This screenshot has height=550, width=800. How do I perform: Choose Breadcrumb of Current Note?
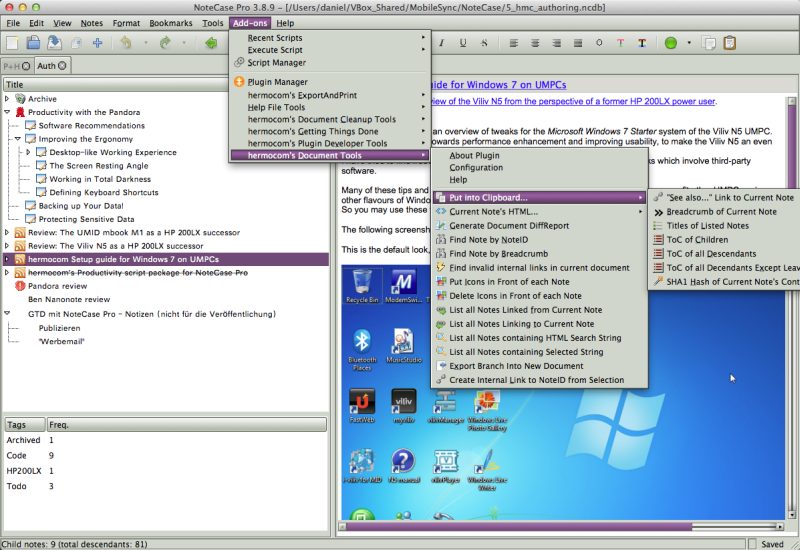[x=726, y=212]
